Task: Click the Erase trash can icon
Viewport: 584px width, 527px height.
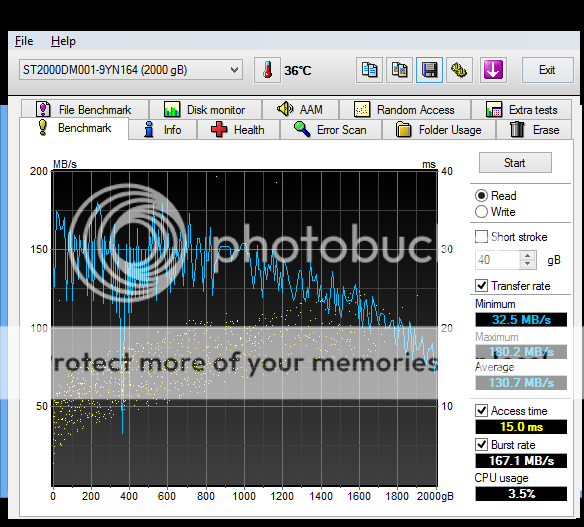Action: point(517,130)
